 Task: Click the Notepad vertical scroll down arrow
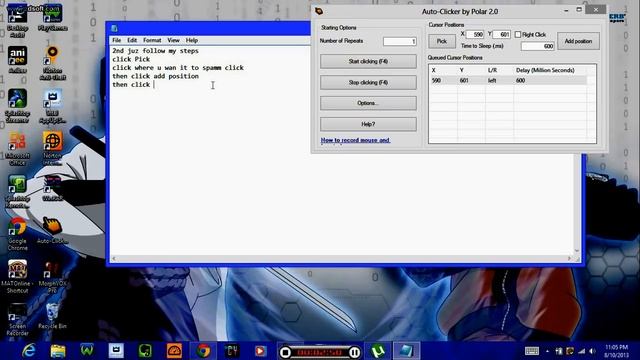tap(577, 251)
